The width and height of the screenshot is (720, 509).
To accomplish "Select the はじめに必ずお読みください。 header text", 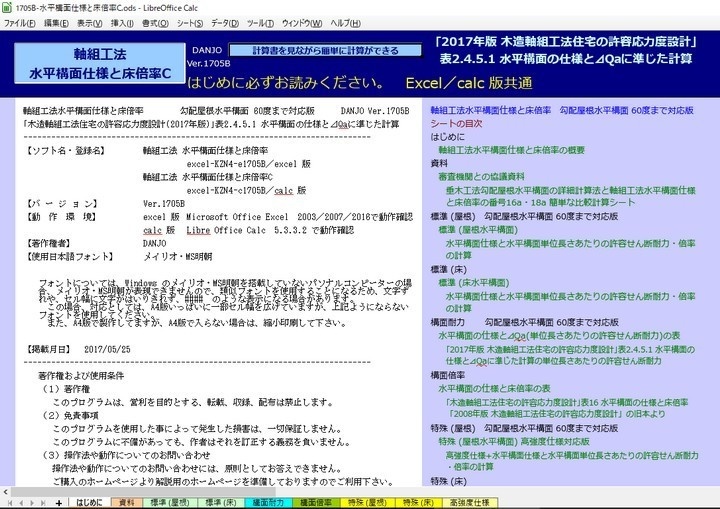I will pos(287,83).
